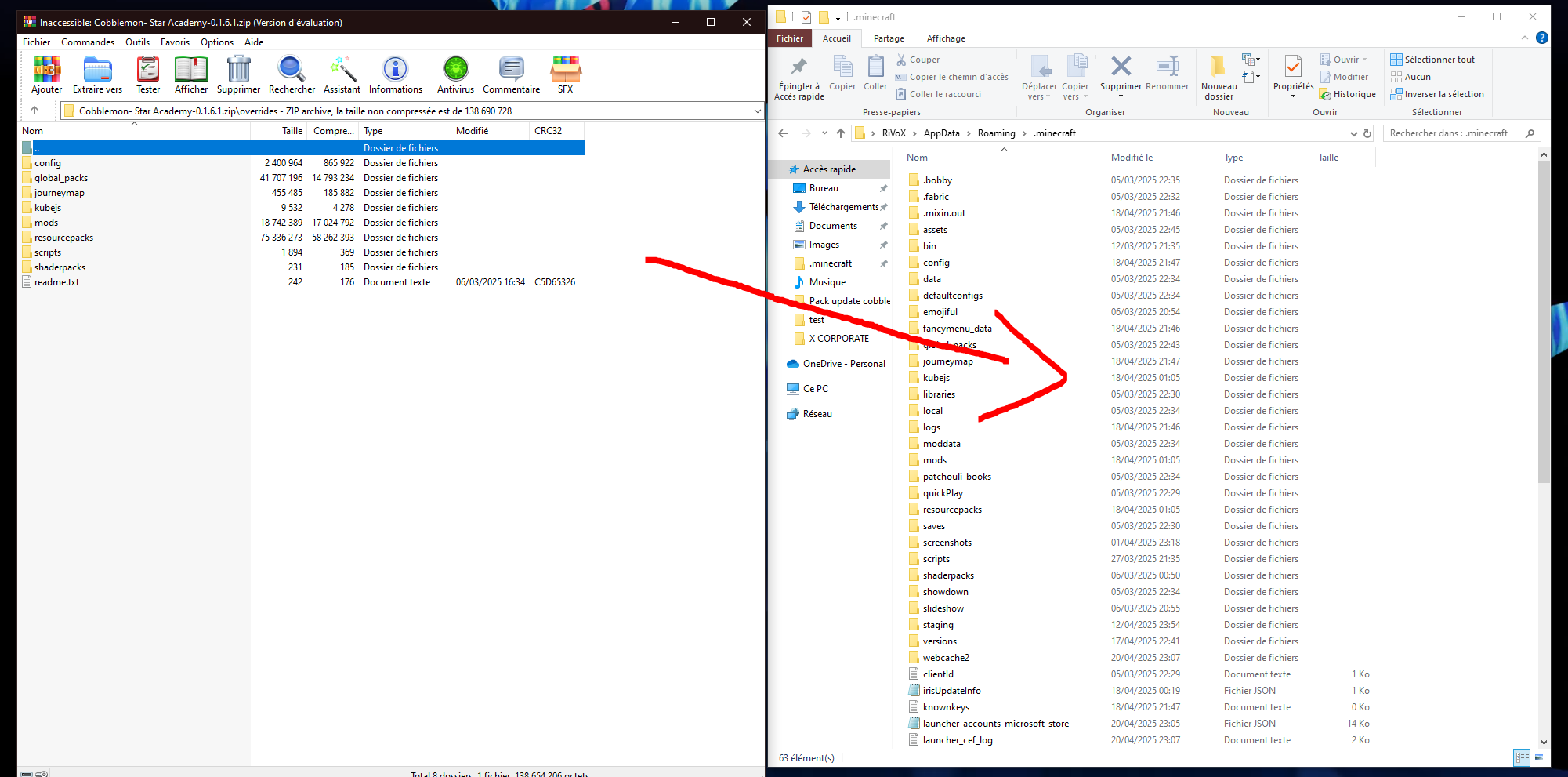Open the Explorer address bar history dropdown

pos(1353,133)
